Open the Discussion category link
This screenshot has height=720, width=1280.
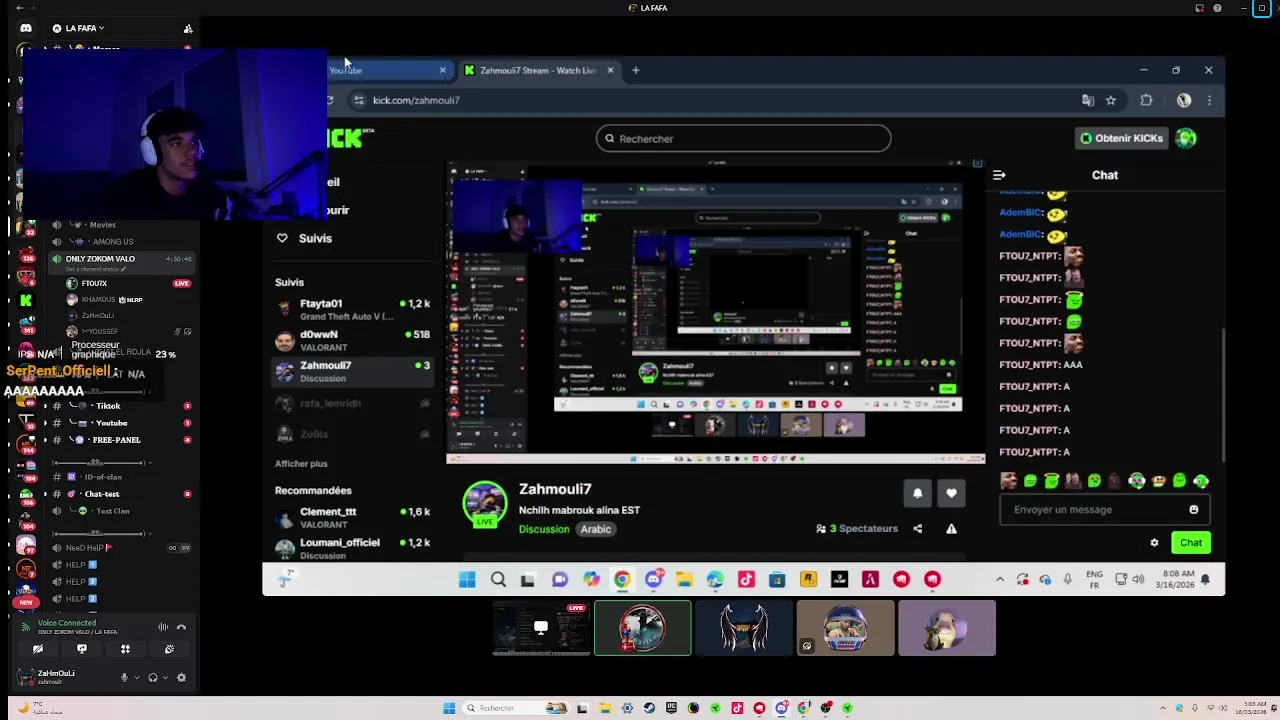[544, 529]
